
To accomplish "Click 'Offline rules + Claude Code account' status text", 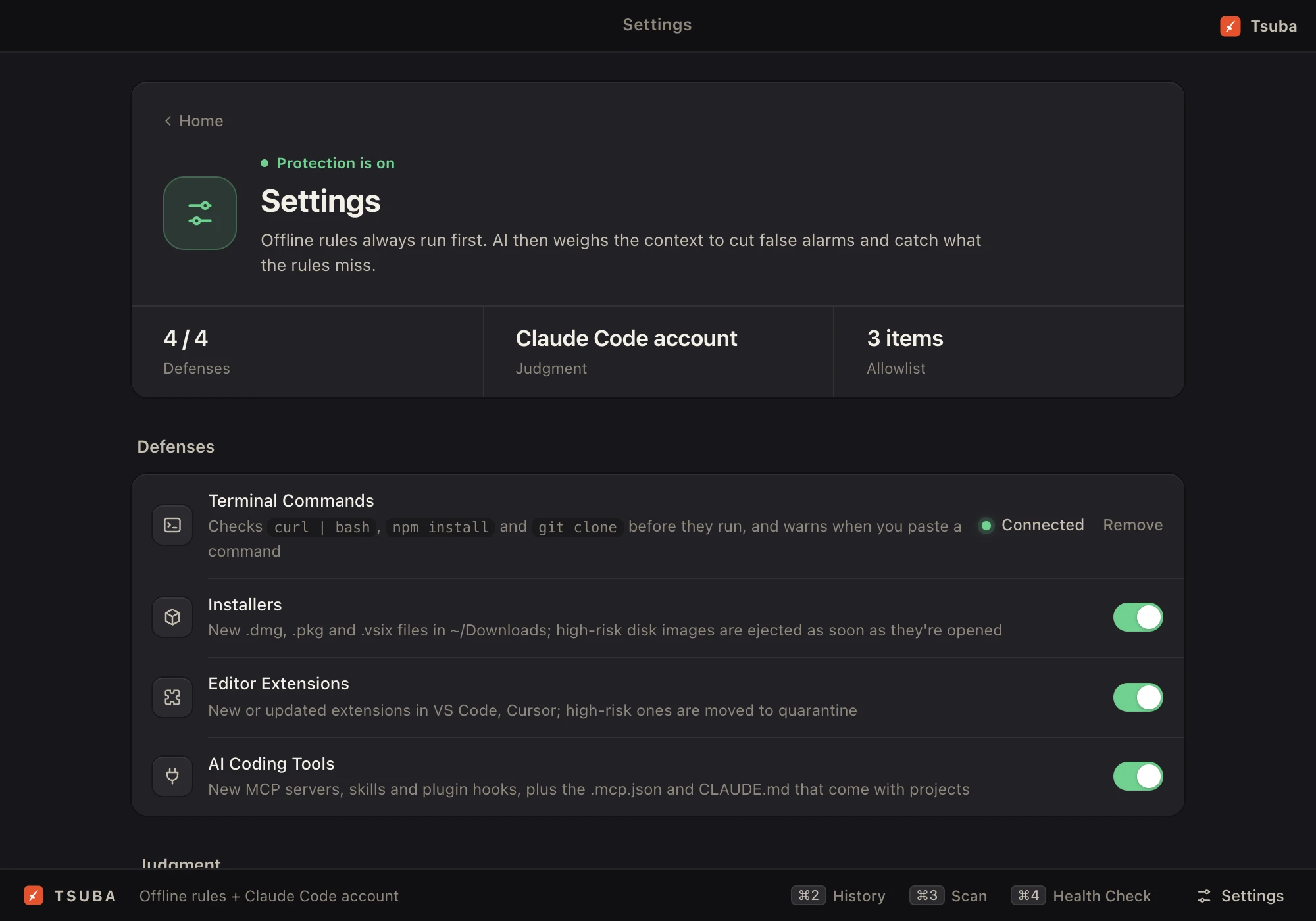I will [268, 896].
